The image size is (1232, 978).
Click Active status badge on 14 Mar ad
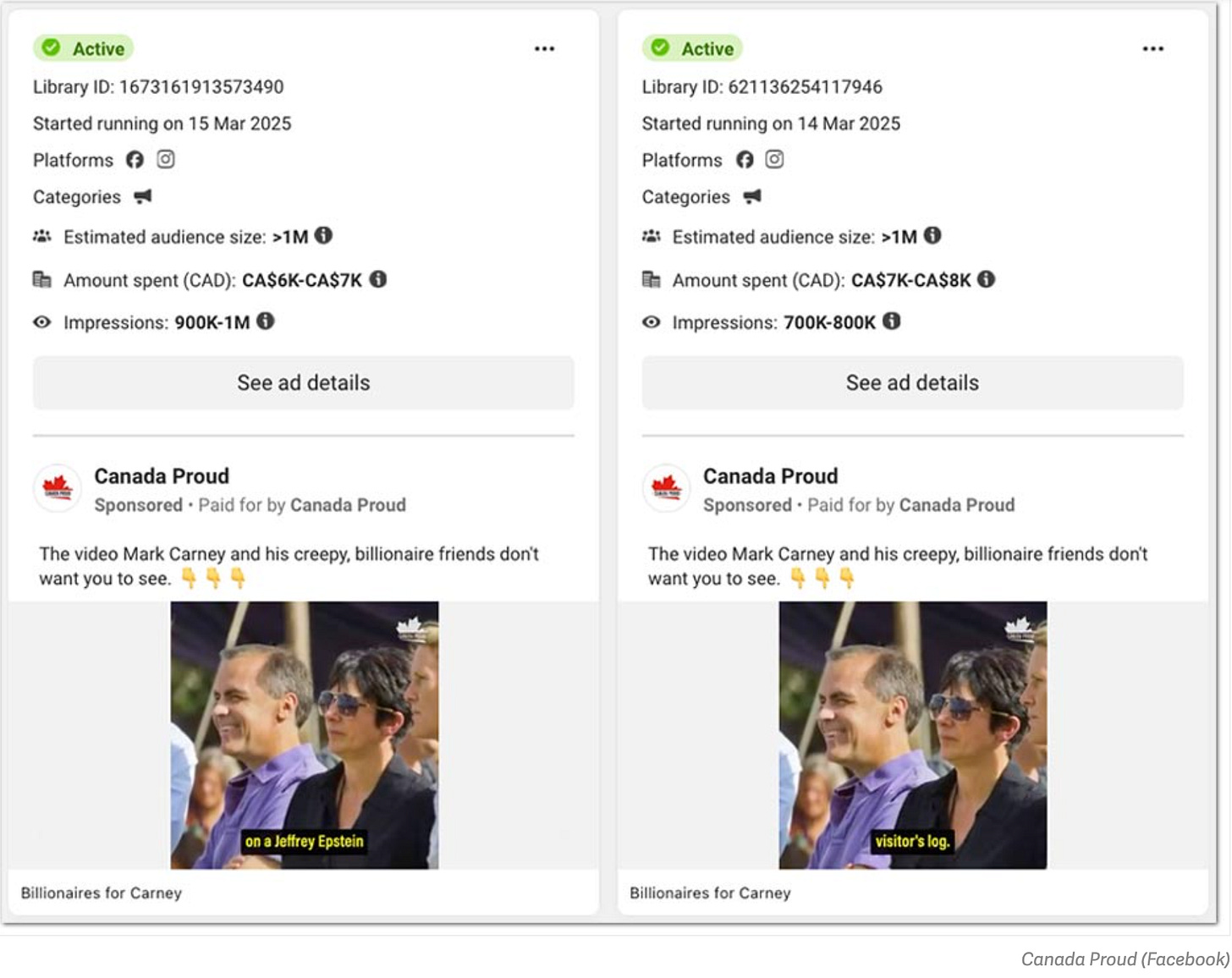coord(692,48)
